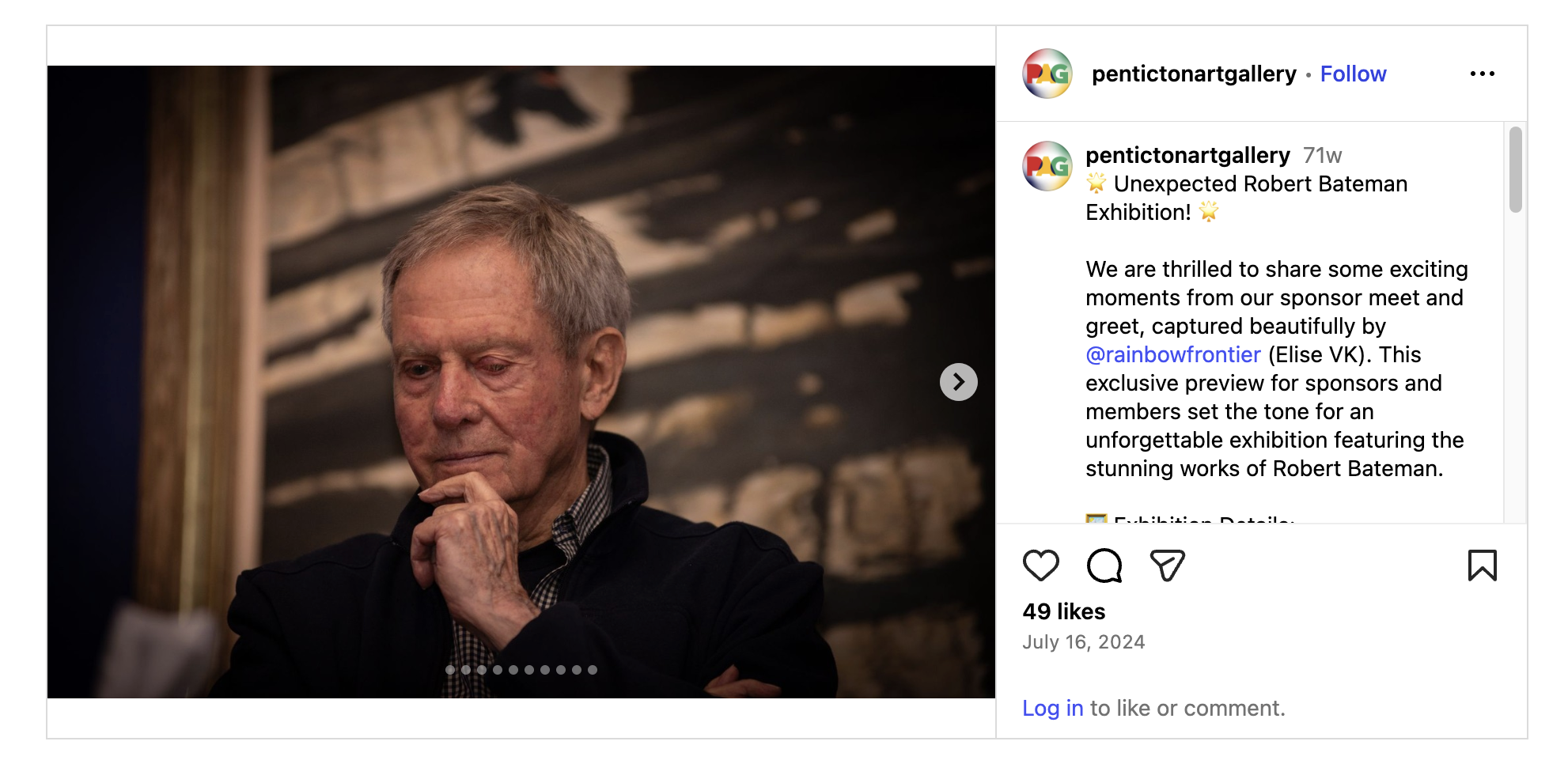The image size is (1568, 764).
Task: View the list of 49 likes
Action: 1063,611
